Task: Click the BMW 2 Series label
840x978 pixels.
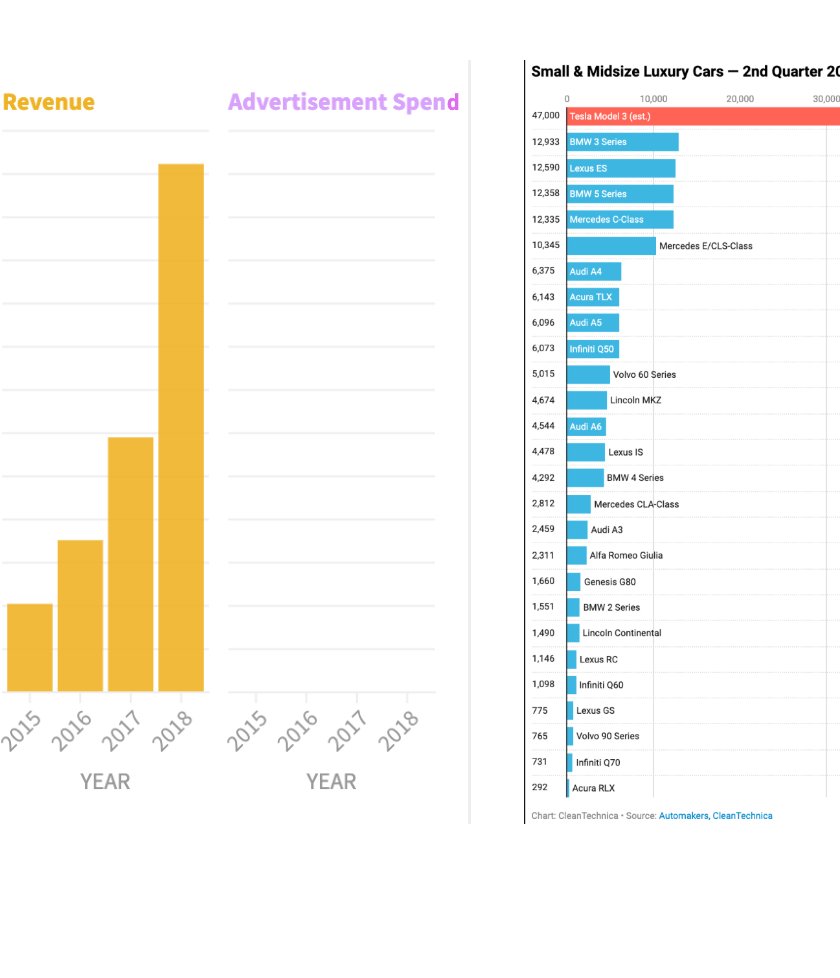Action: click(x=611, y=608)
